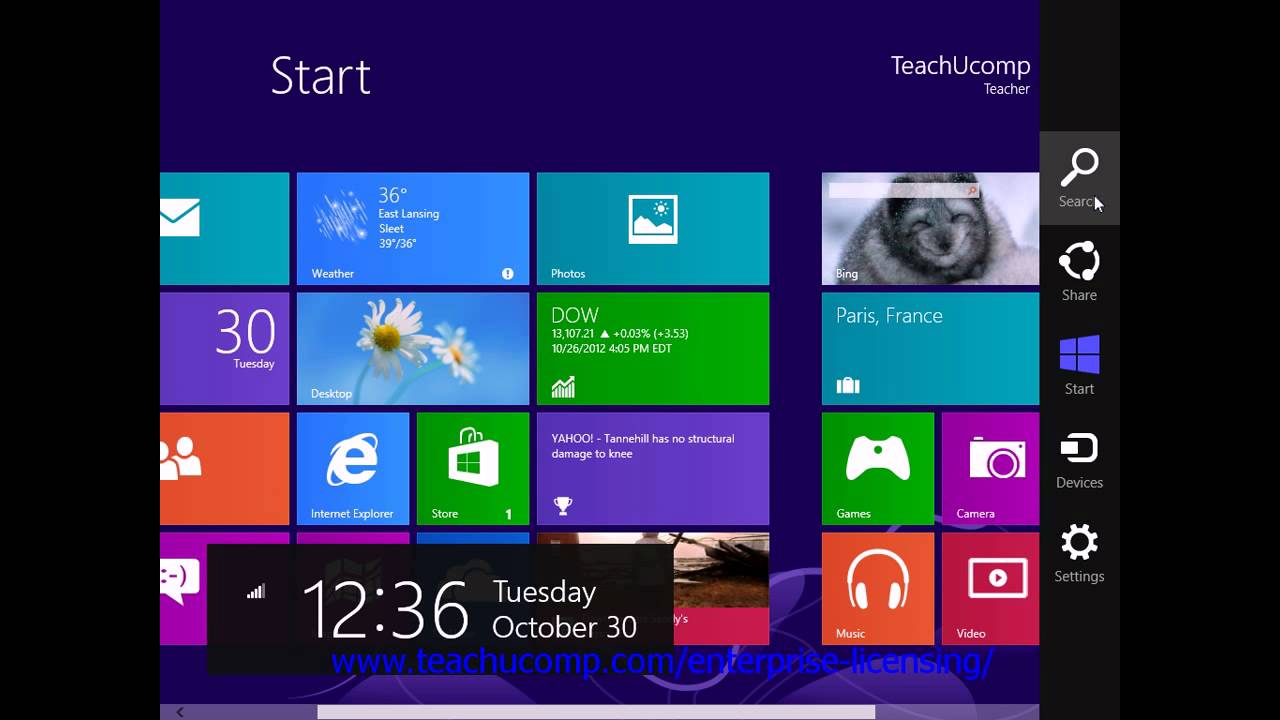Screen dimensions: 1280x720
Task: Open the Desktop tile with daisies
Action: coord(413,349)
